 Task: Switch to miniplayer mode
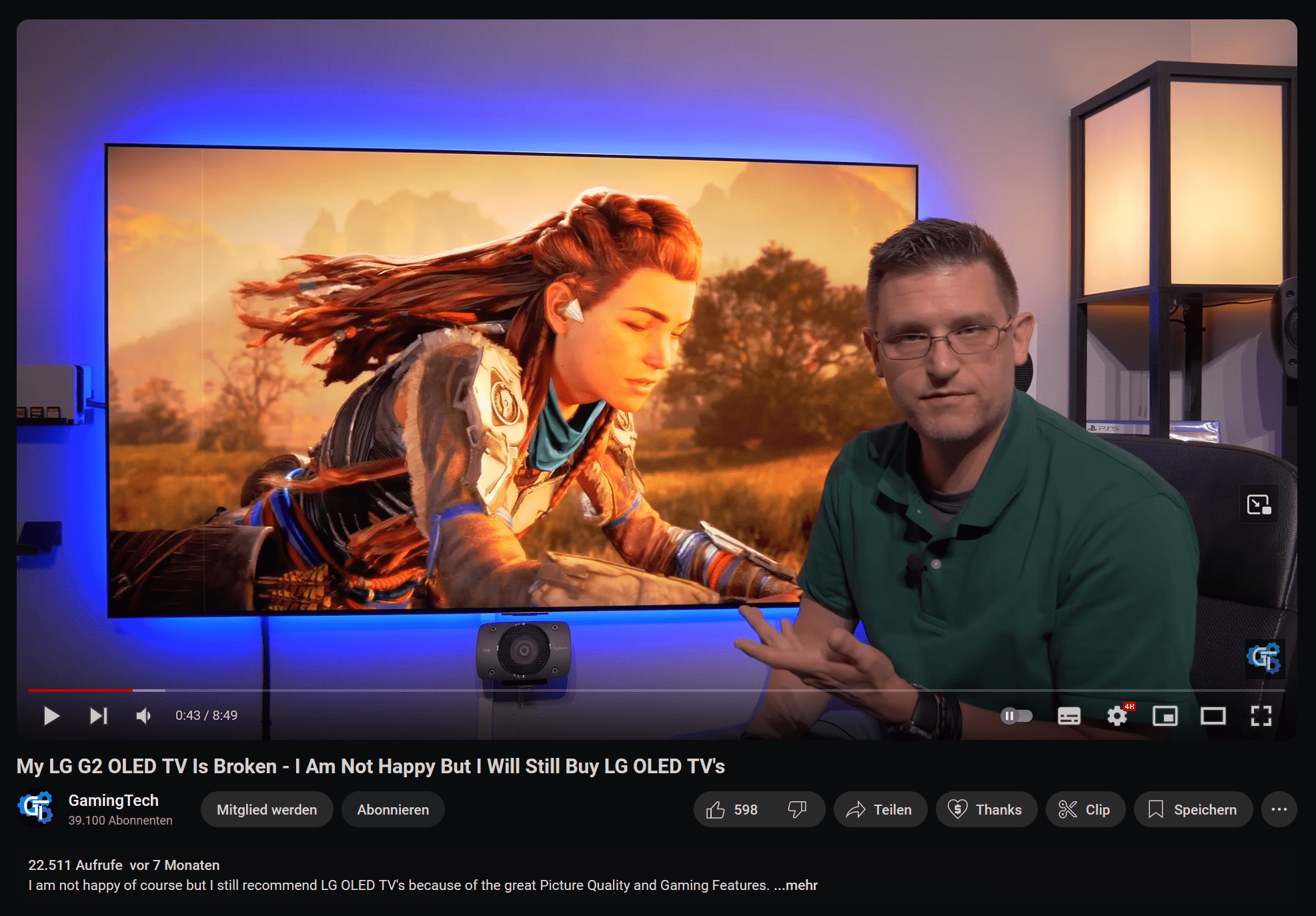pyautogui.click(x=1165, y=716)
